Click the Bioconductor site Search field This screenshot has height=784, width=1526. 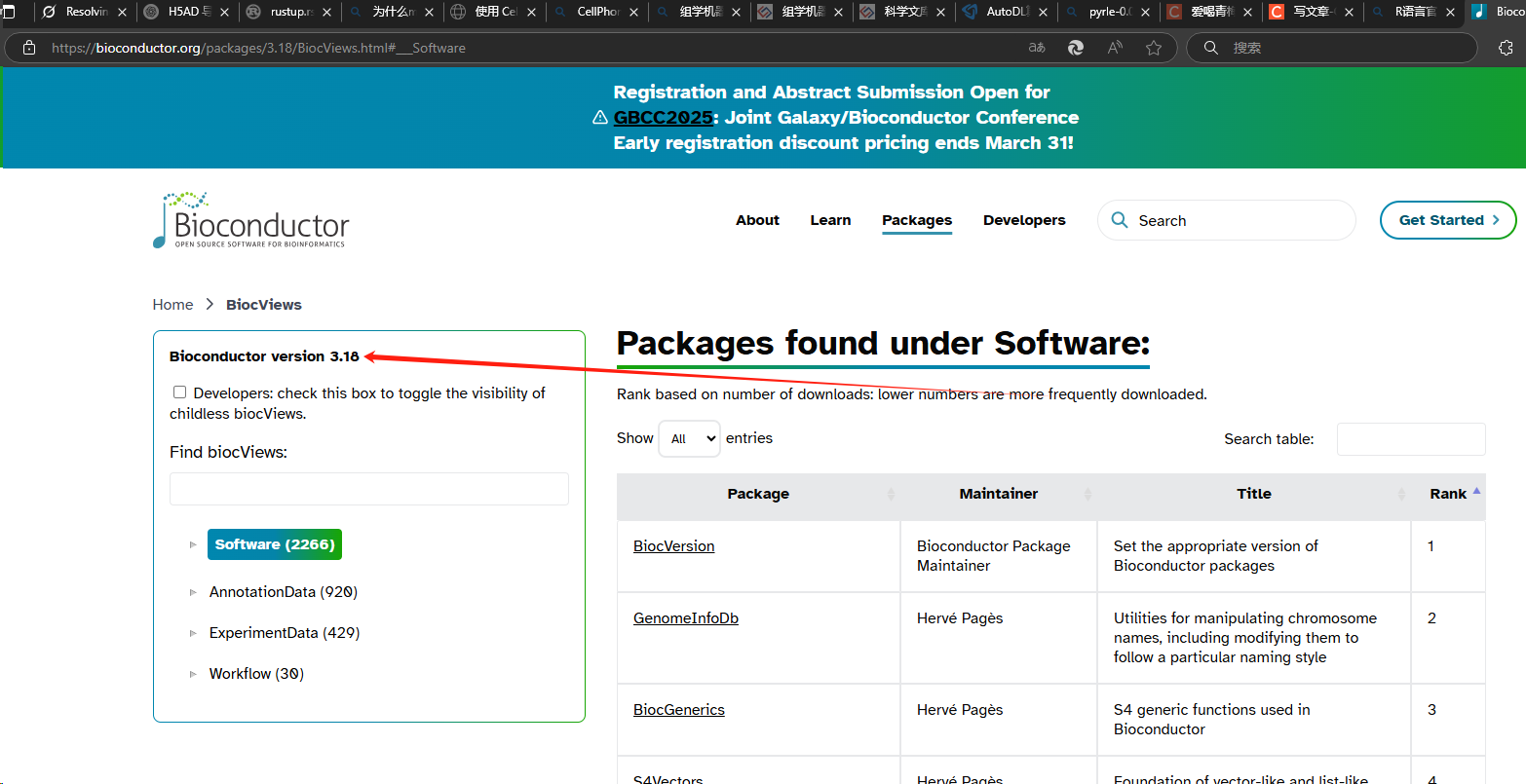tap(1226, 220)
